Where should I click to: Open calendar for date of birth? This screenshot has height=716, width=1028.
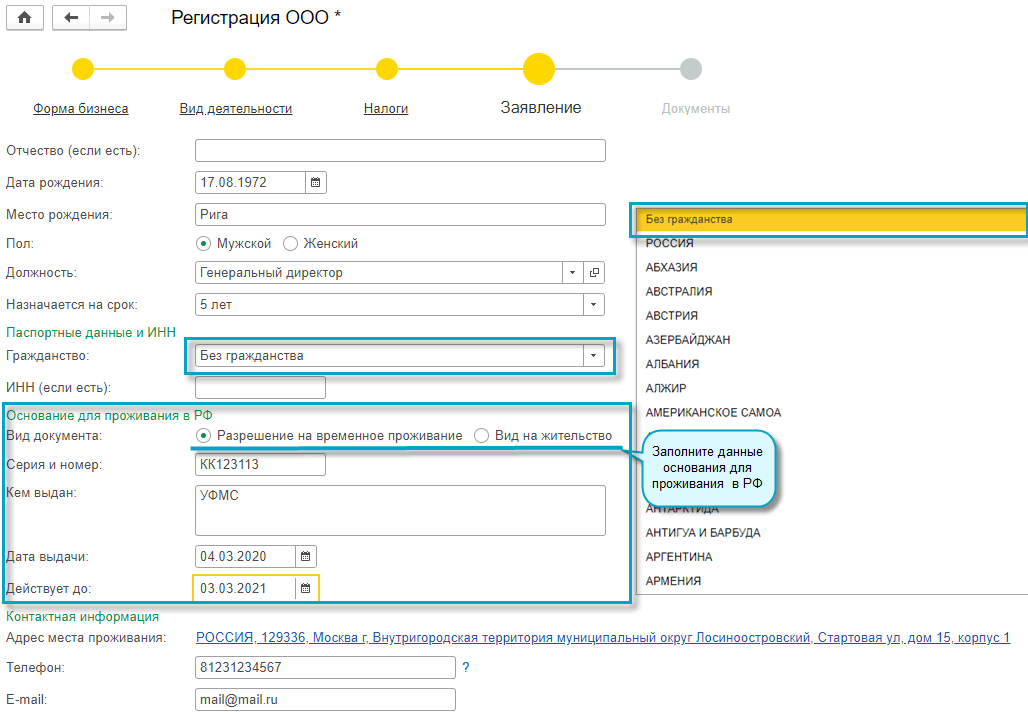315,183
